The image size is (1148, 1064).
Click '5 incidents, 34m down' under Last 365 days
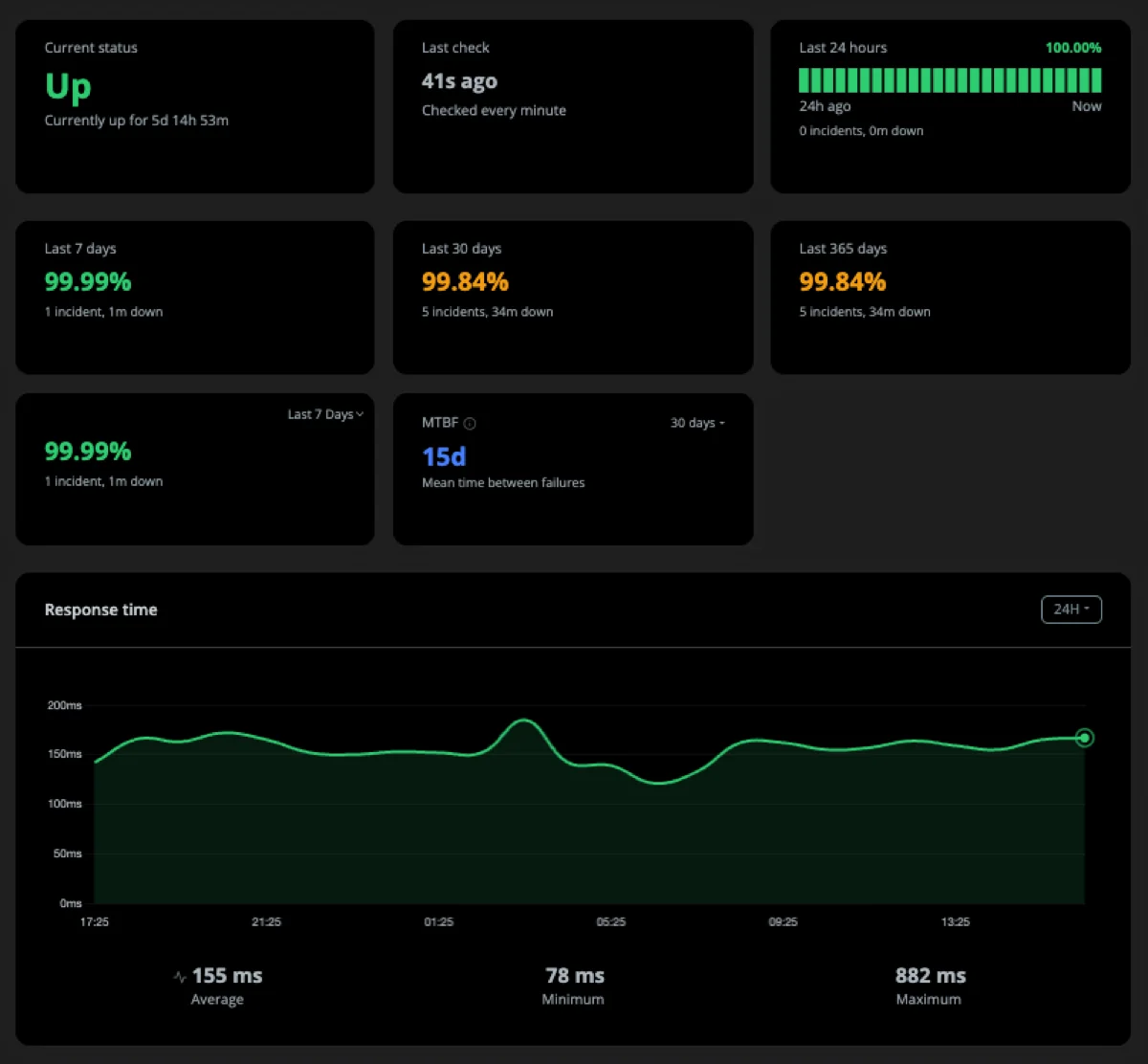click(865, 312)
